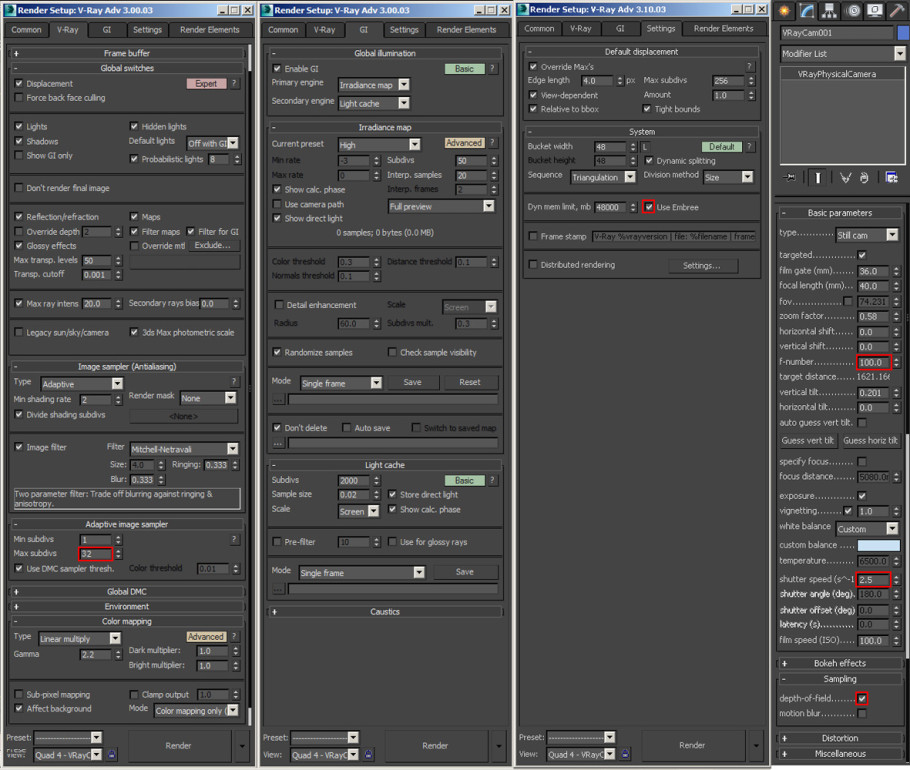Enable Force back face culling

tap(19, 97)
